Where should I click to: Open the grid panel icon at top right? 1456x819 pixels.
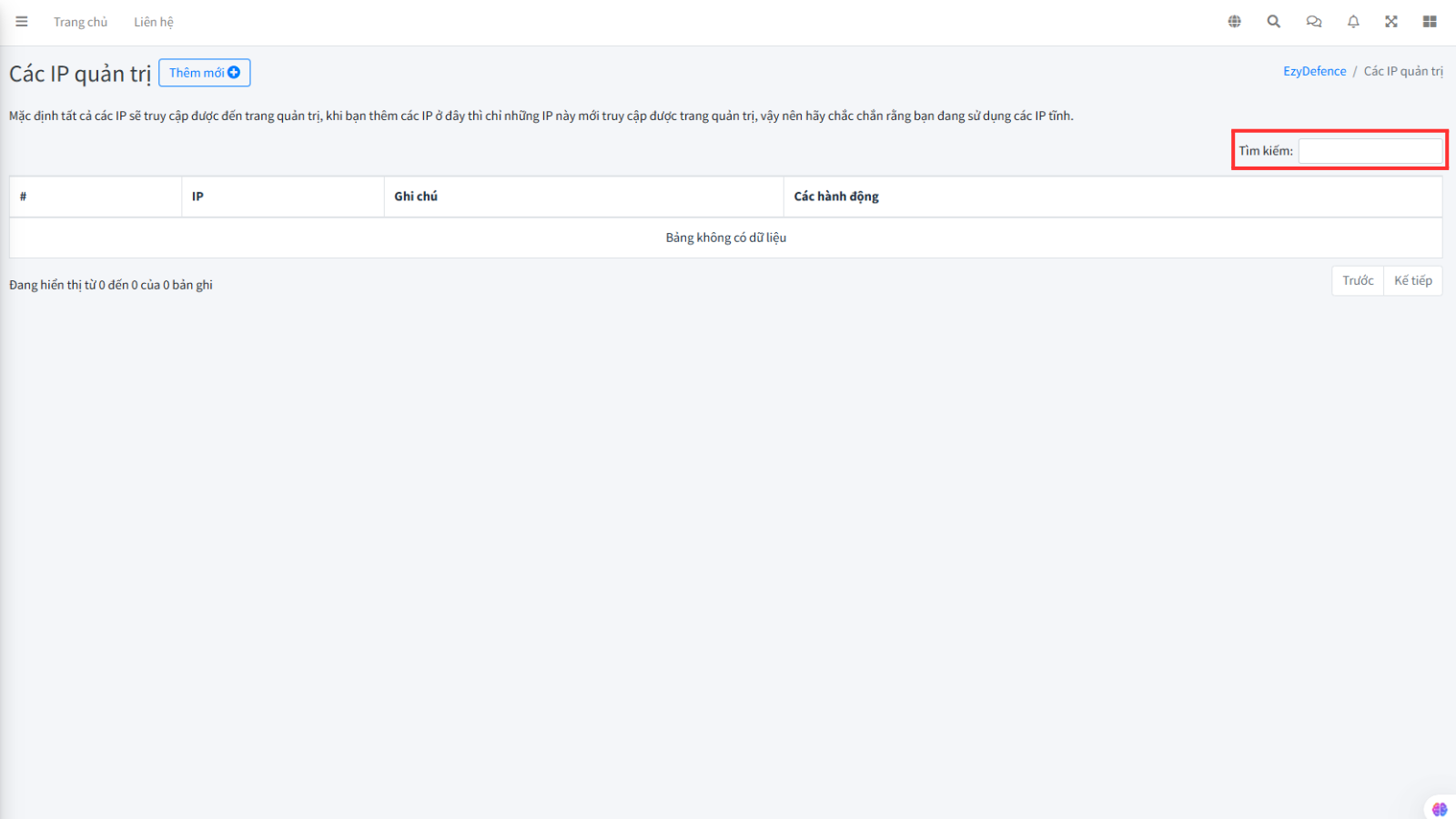(x=1430, y=22)
